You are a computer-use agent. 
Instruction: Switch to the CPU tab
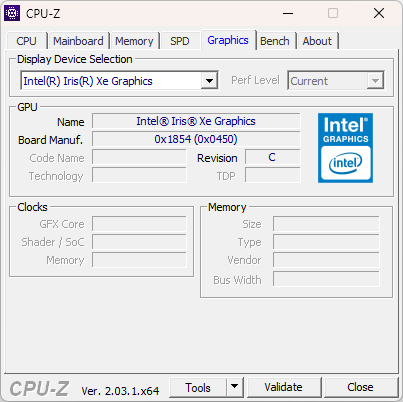click(x=26, y=41)
